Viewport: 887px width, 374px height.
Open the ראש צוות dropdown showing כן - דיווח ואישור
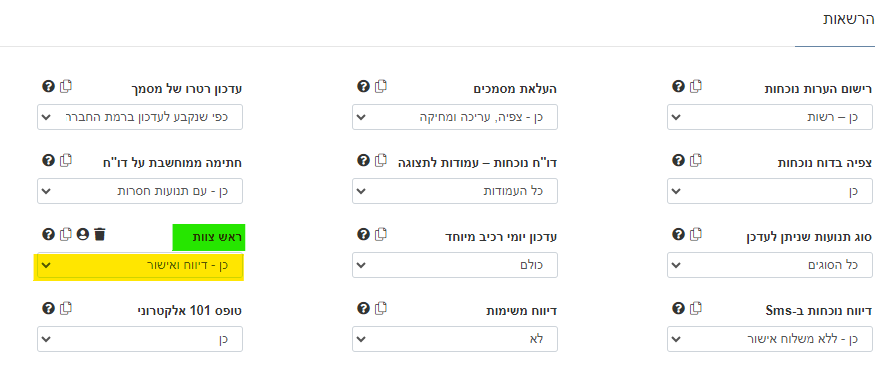tap(140, 265)
